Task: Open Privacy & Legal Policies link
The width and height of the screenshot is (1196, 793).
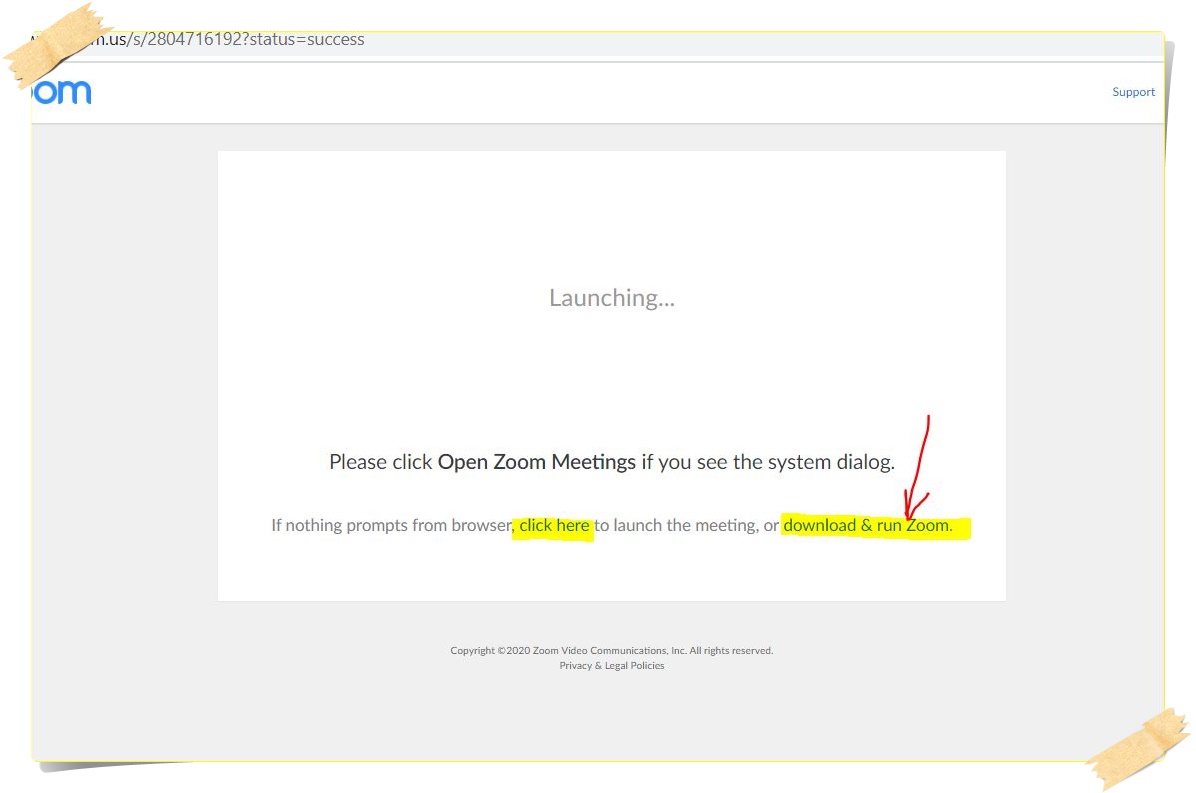Action: (612, 666)
